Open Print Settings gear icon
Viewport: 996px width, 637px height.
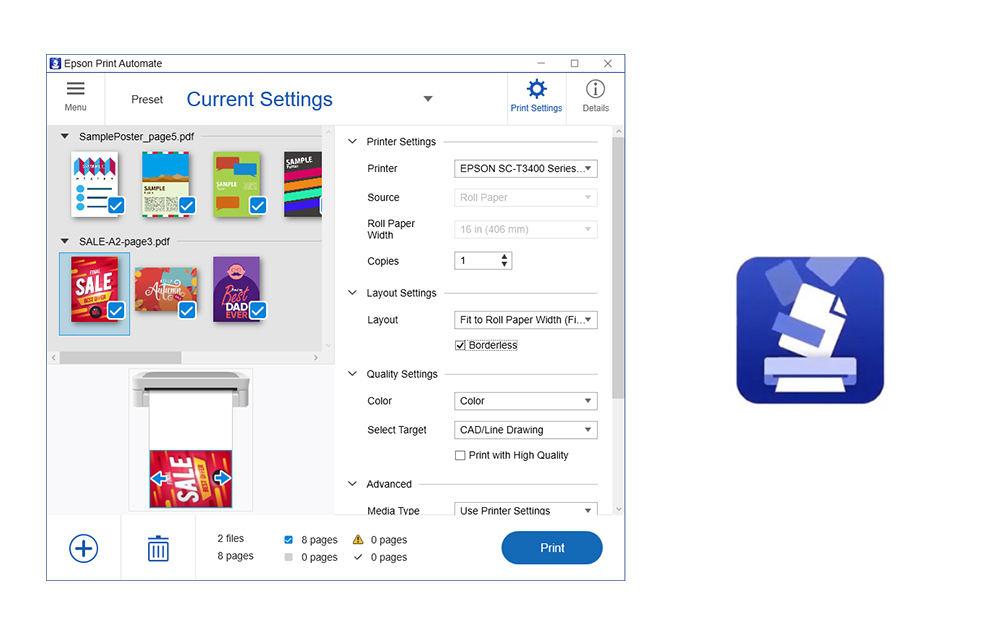click(536, 90)
